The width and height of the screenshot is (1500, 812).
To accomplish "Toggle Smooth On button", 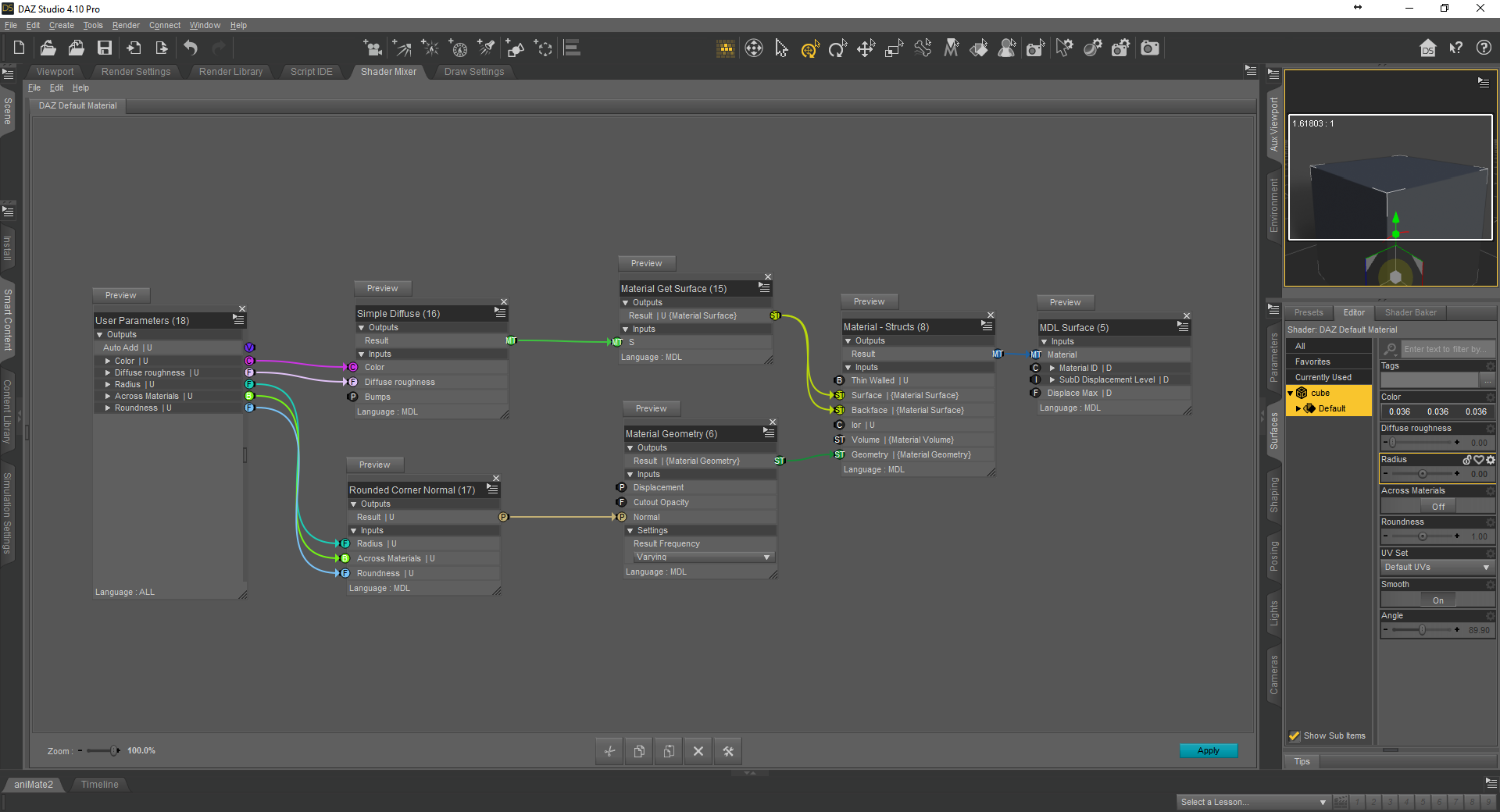I will pos(1437,600).
